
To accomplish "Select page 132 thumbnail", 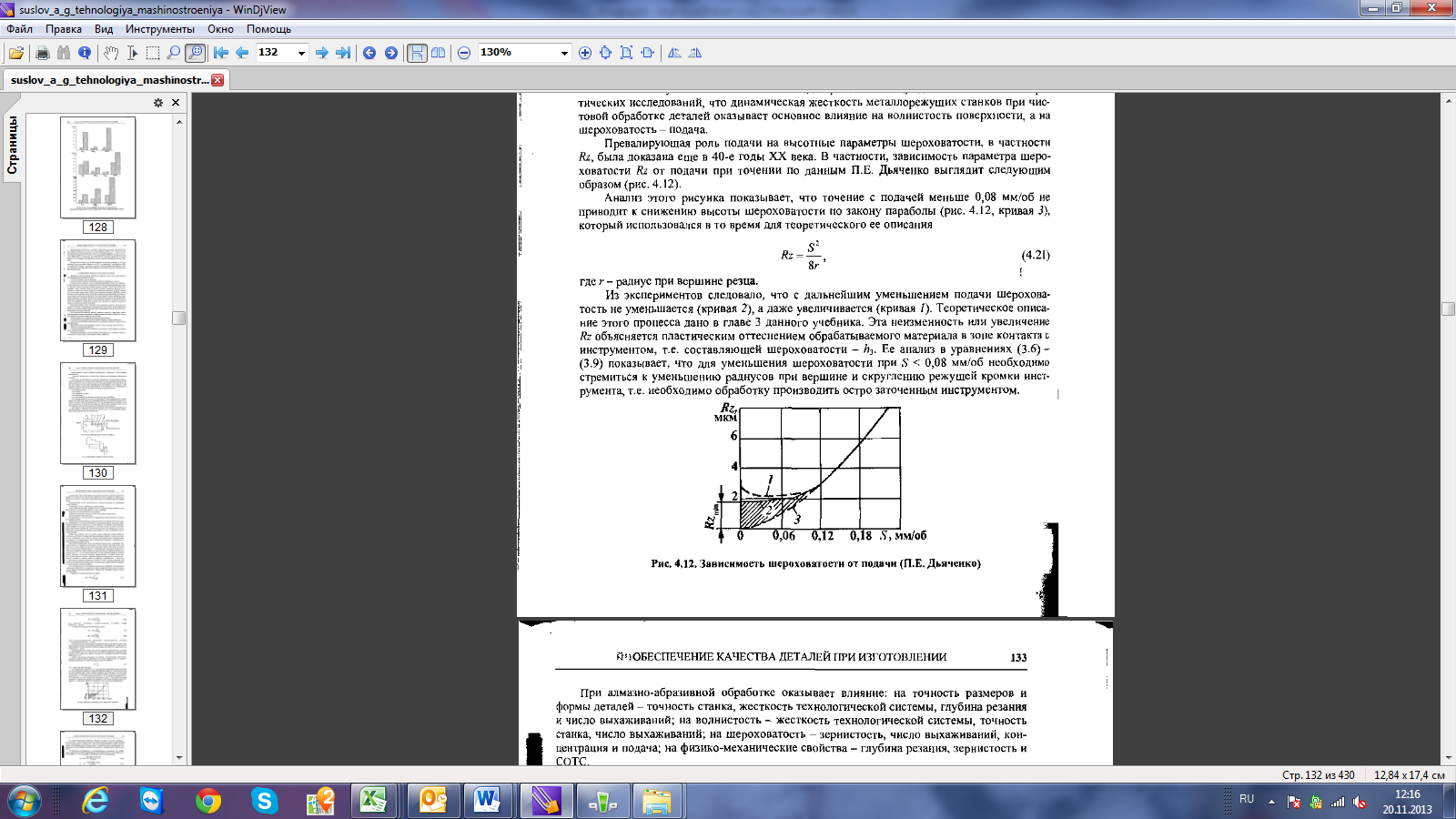I will 98,659.
